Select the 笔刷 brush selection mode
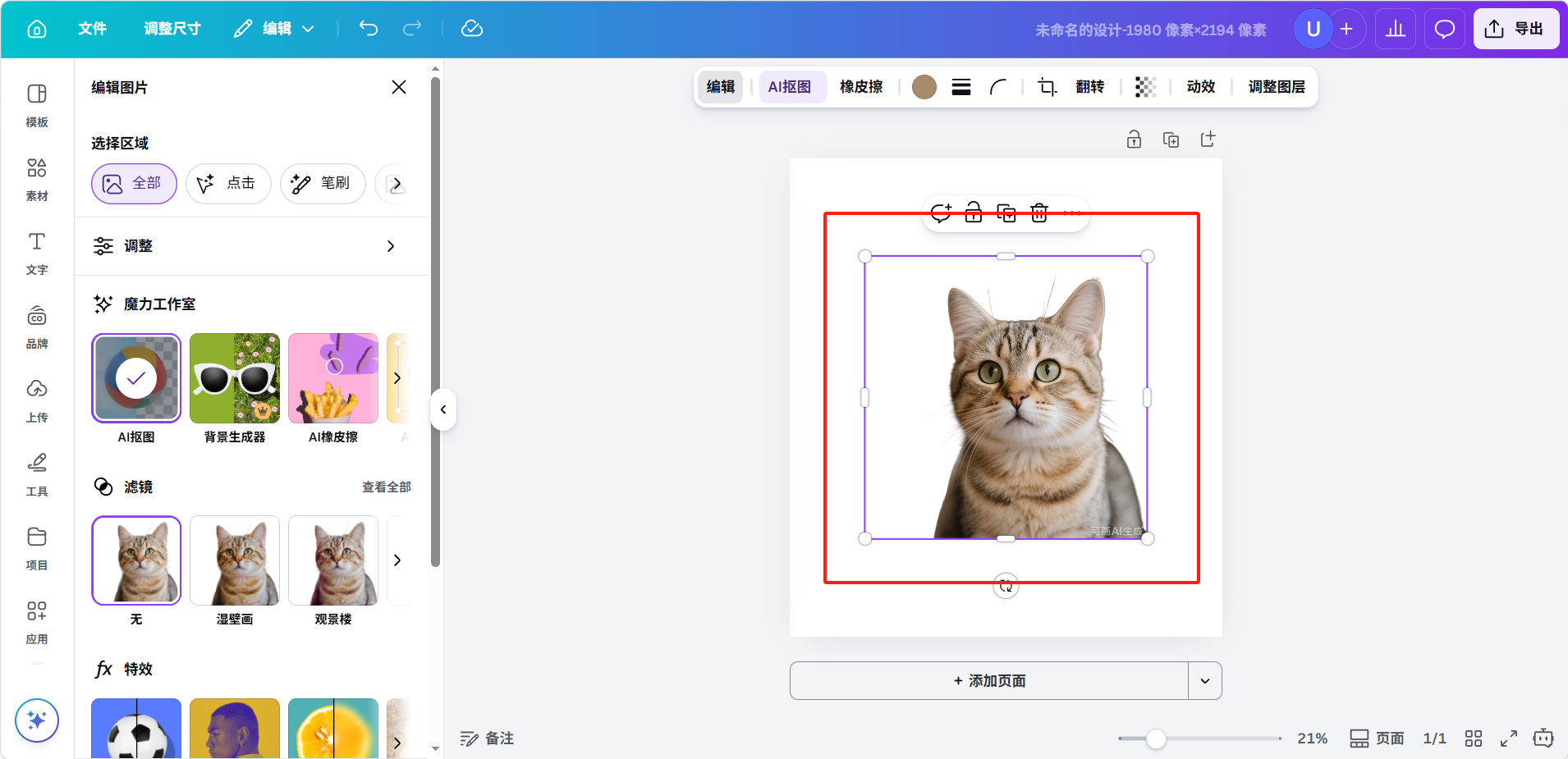Viewport: 1568px width, 759px height. [323, 184]
